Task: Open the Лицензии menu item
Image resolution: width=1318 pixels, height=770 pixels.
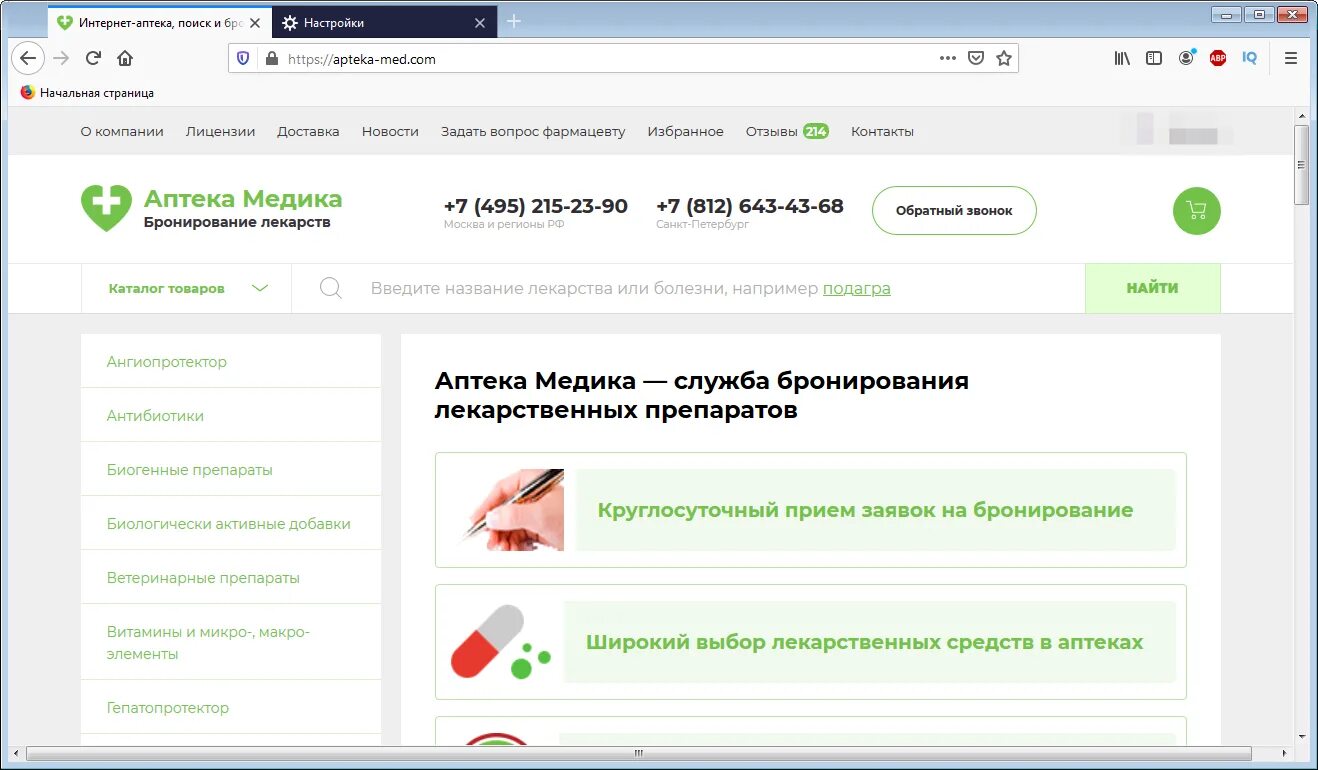Action: click(220, 131)
